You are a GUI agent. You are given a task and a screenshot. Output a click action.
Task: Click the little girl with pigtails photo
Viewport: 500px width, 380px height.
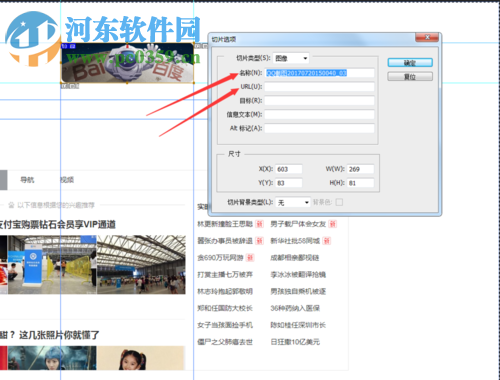point(141,358)
